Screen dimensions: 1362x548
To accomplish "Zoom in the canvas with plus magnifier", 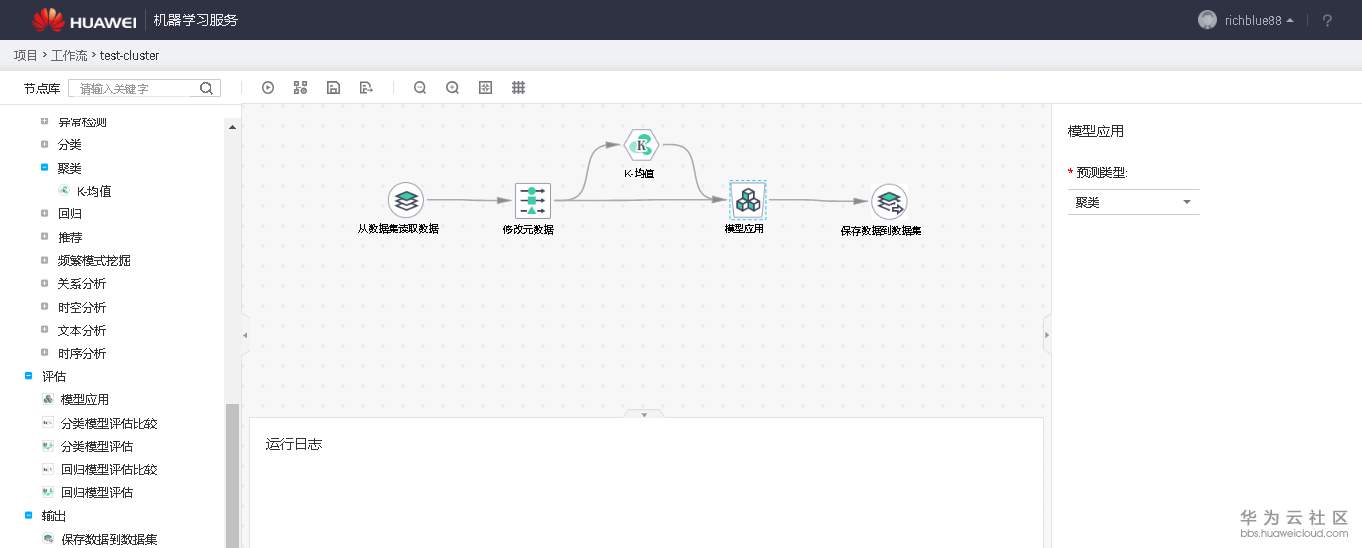I will (x=452, y=88).
